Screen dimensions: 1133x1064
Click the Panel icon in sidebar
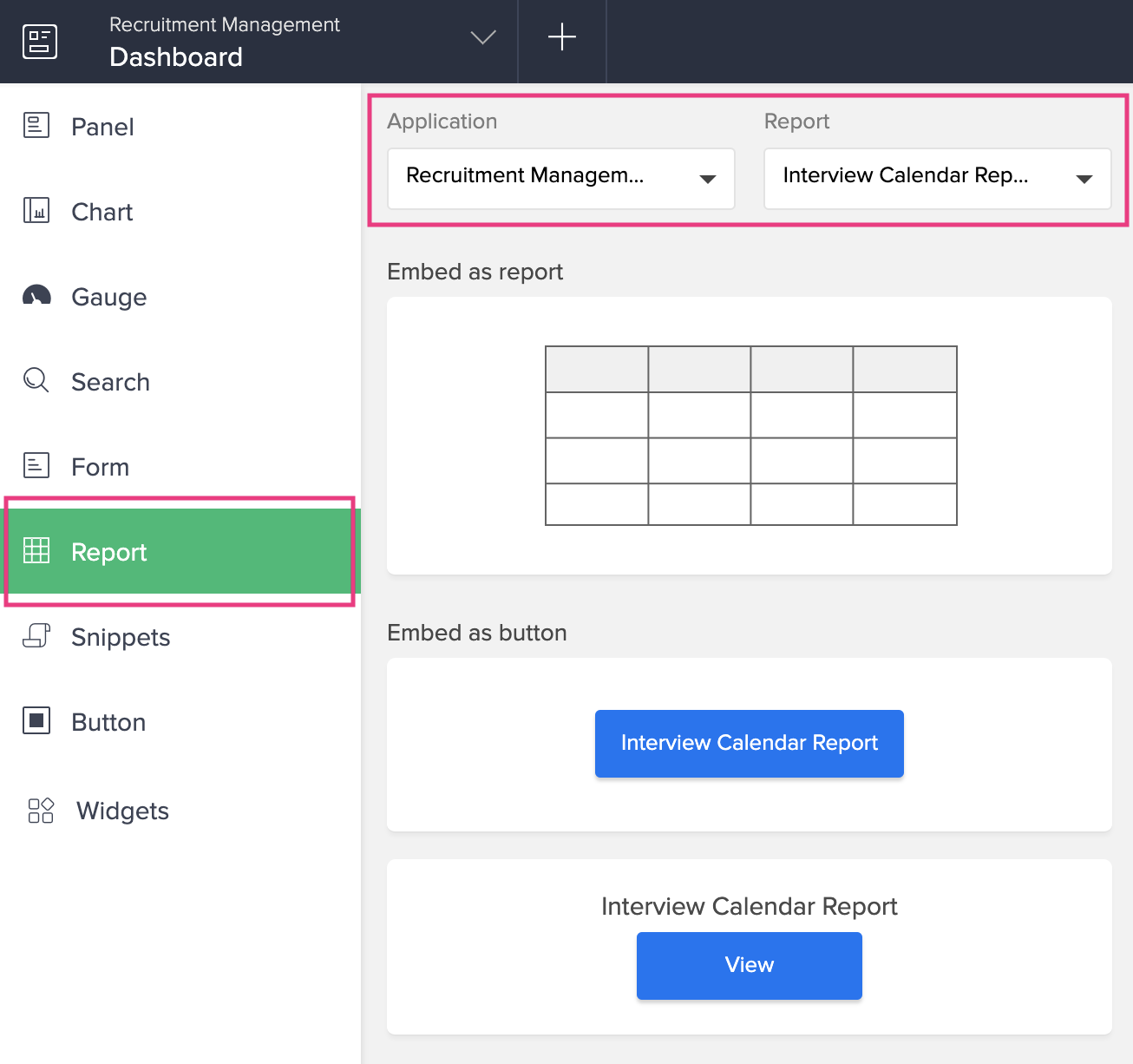click(x=36, y=126)
